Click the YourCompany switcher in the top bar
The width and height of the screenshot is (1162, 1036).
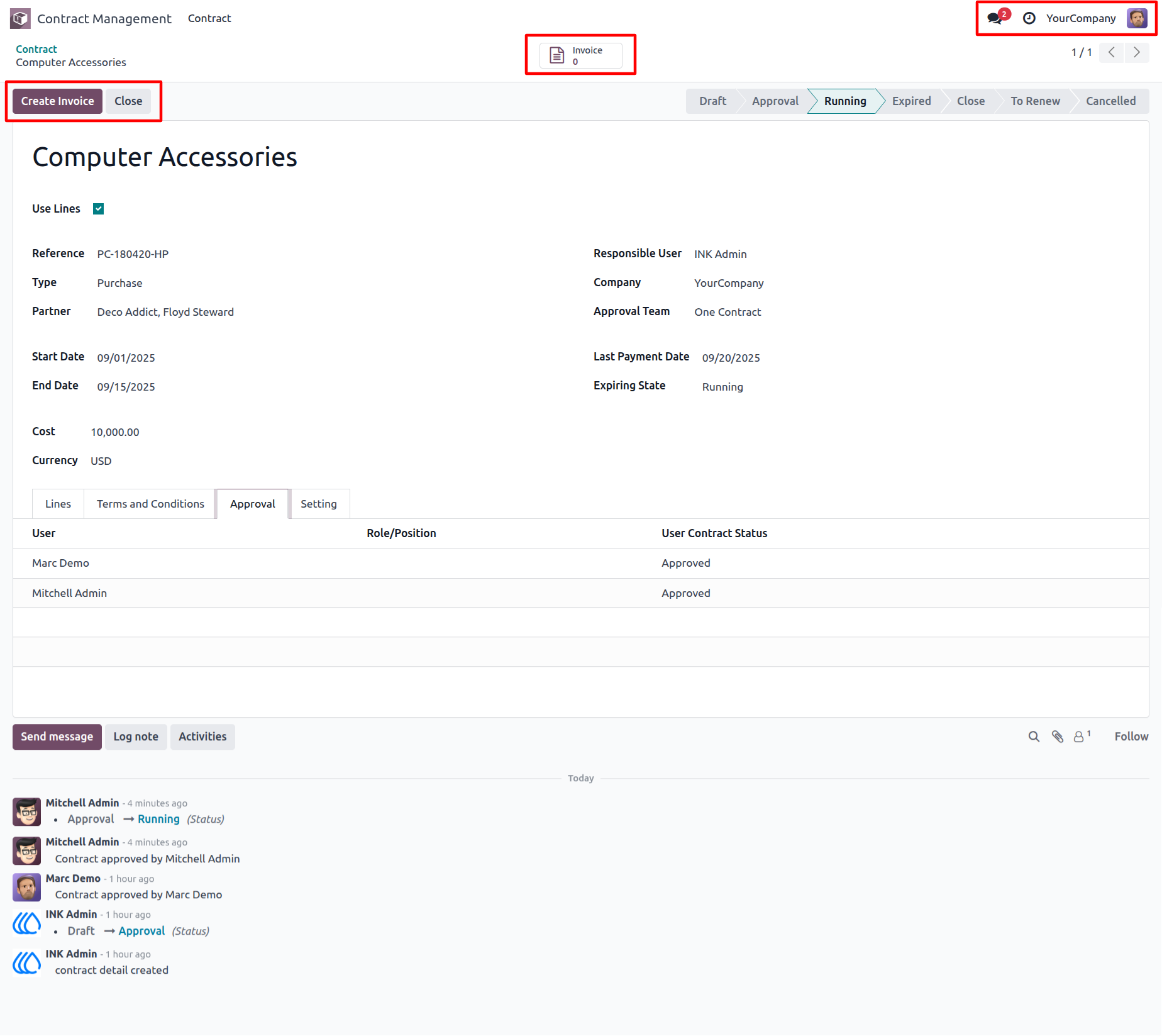[x=1080, y=18]
